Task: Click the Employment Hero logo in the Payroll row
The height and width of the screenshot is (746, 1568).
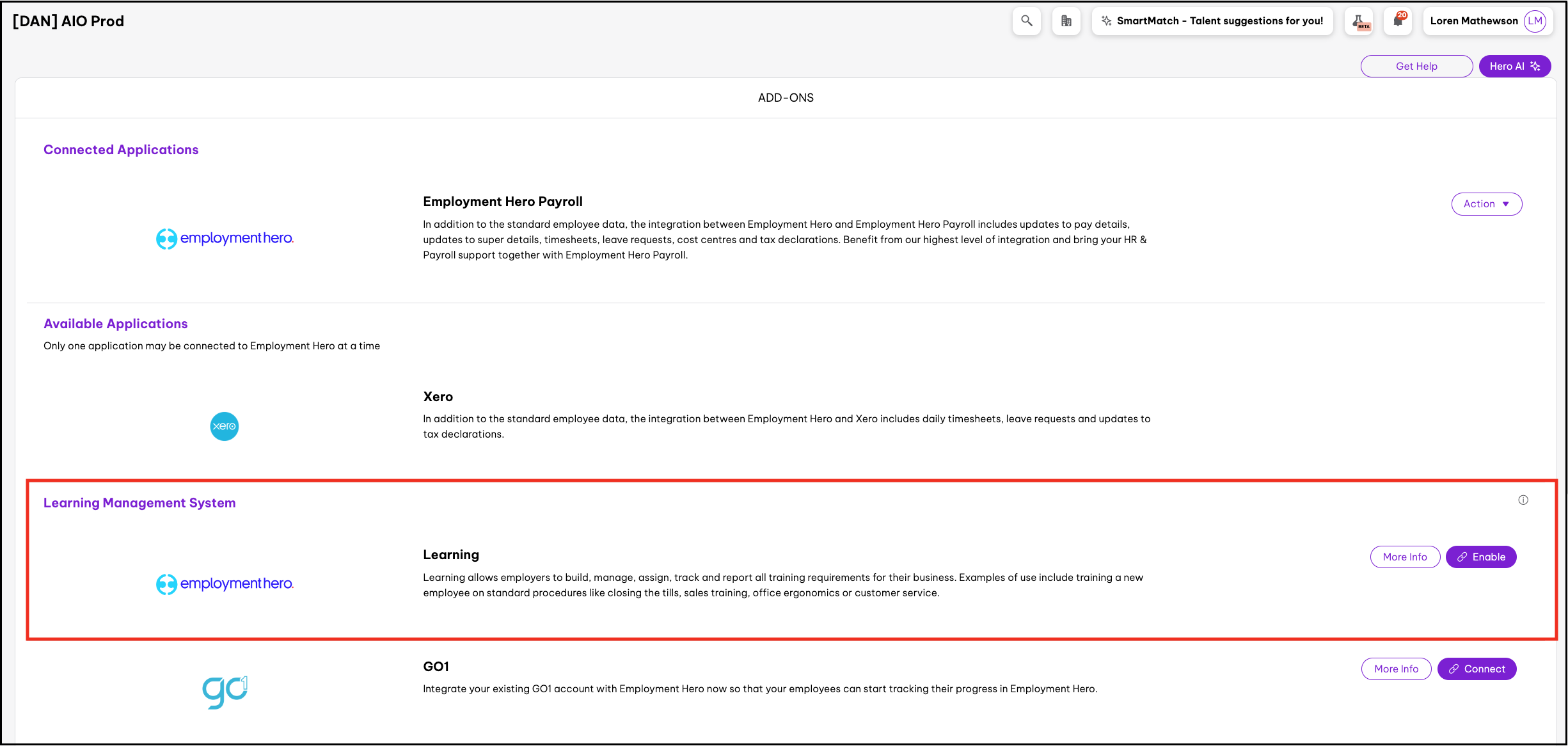Action: pos(225,238)
